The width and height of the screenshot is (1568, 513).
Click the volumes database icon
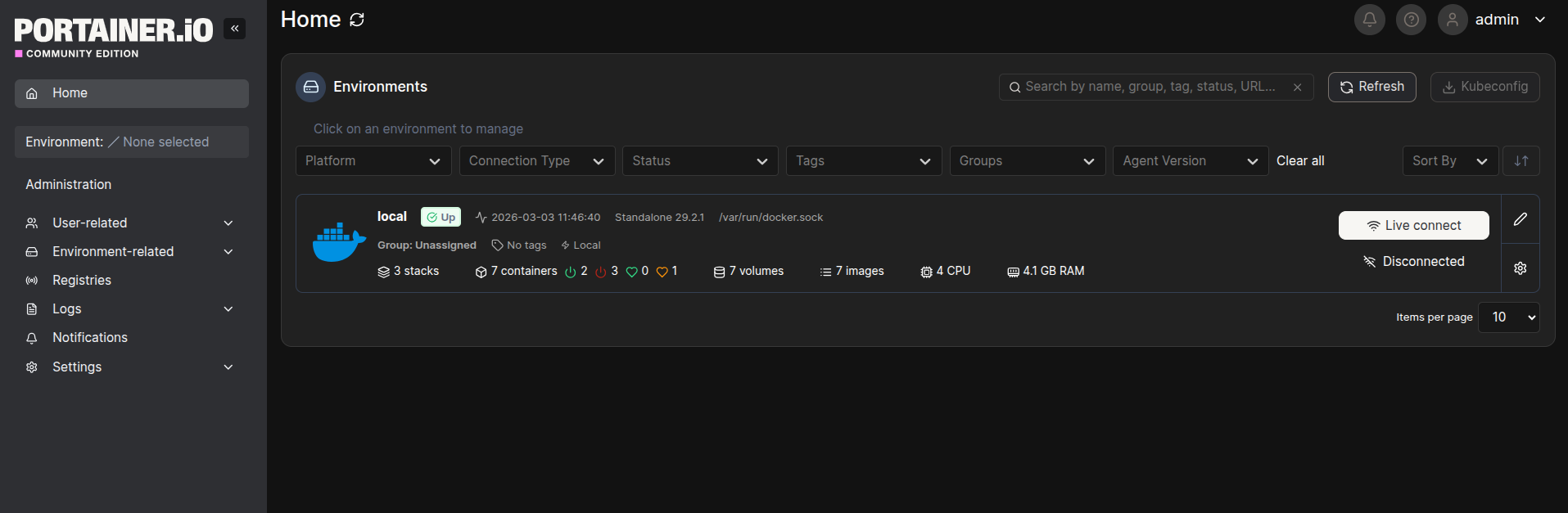[719, 272]
